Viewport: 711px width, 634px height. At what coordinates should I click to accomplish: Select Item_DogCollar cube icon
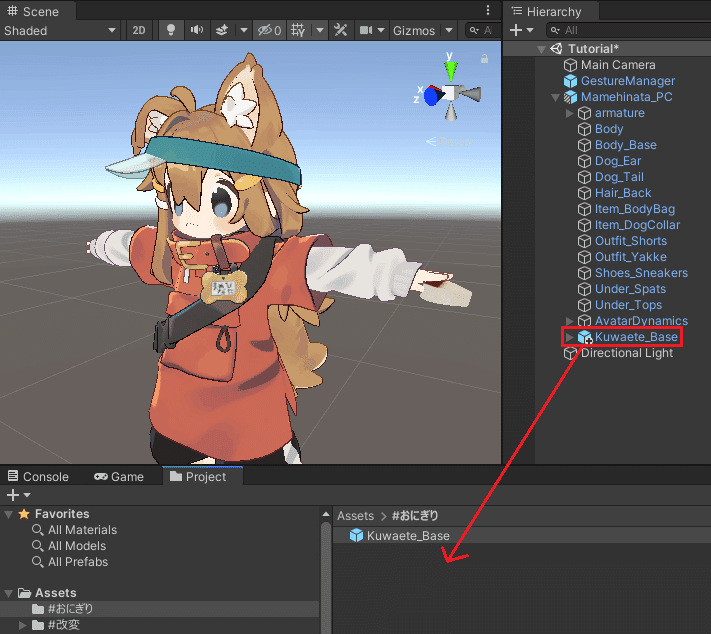584,225
